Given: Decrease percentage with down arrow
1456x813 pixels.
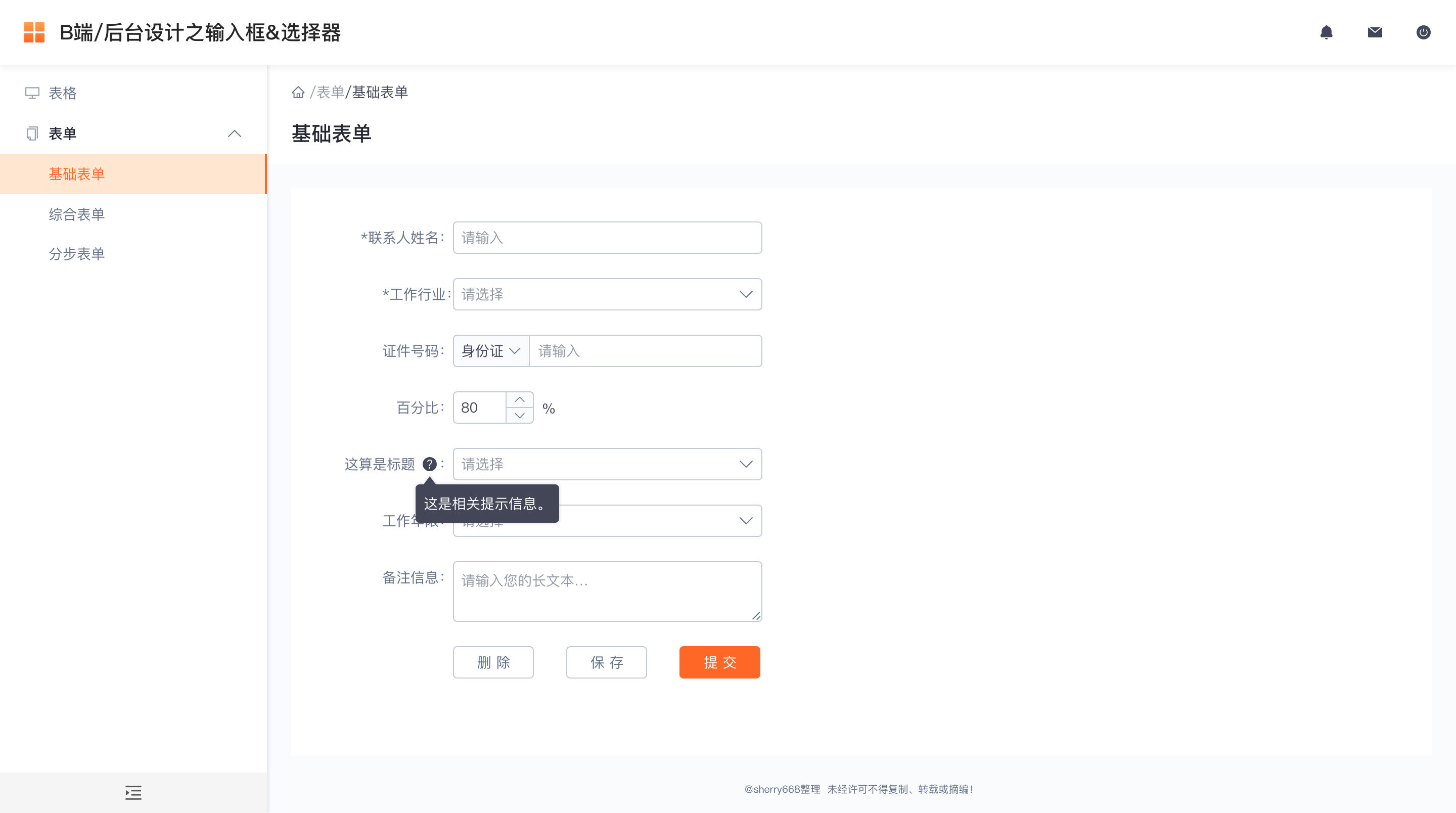Looking at the screenshot, I should coord(519,416).
